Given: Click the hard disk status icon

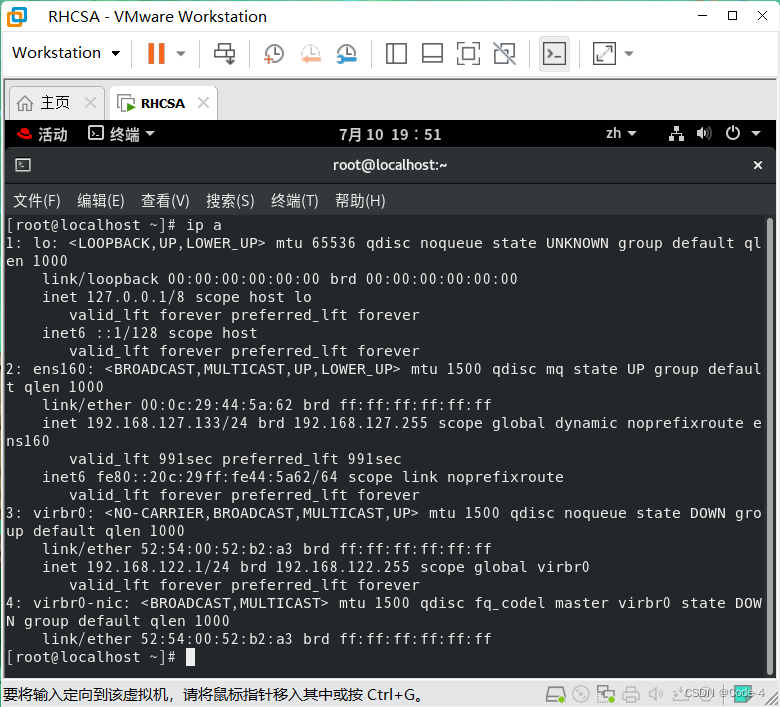Looking at the screenshot, I should 556,694.
